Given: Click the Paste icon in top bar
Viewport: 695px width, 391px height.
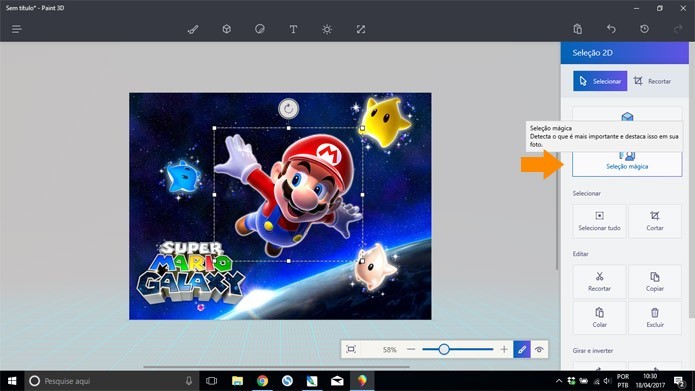Looking at the screenshot, I should click(x=578, y=29).
